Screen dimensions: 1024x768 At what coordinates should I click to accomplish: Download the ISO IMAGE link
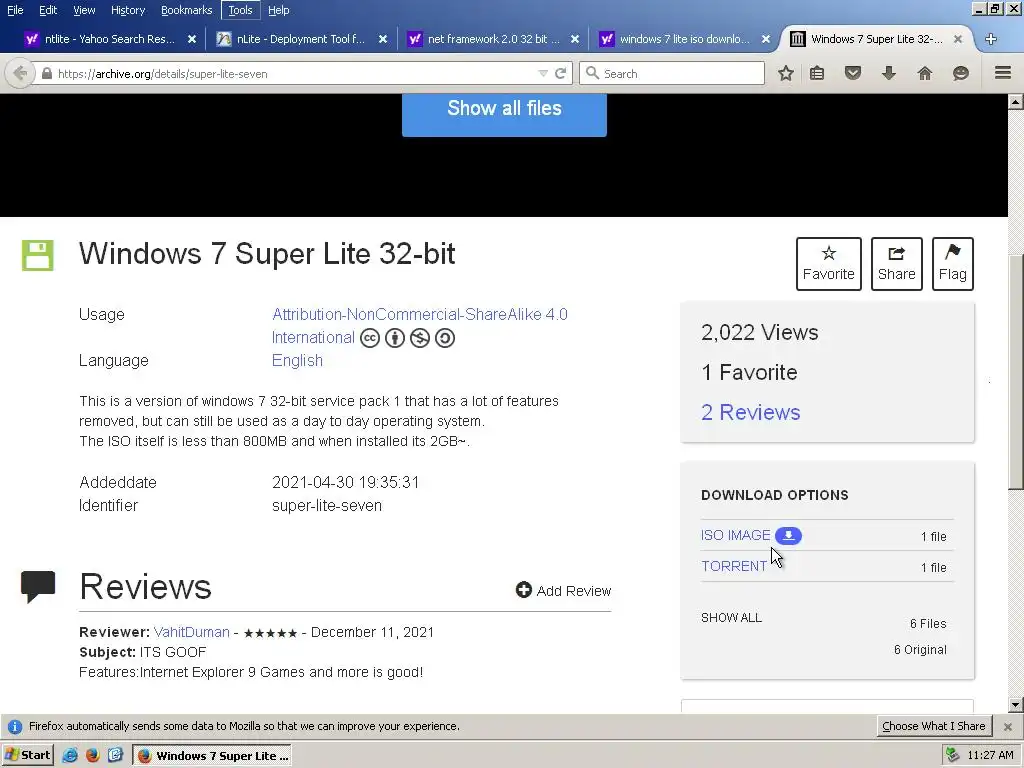pos(735,536)
